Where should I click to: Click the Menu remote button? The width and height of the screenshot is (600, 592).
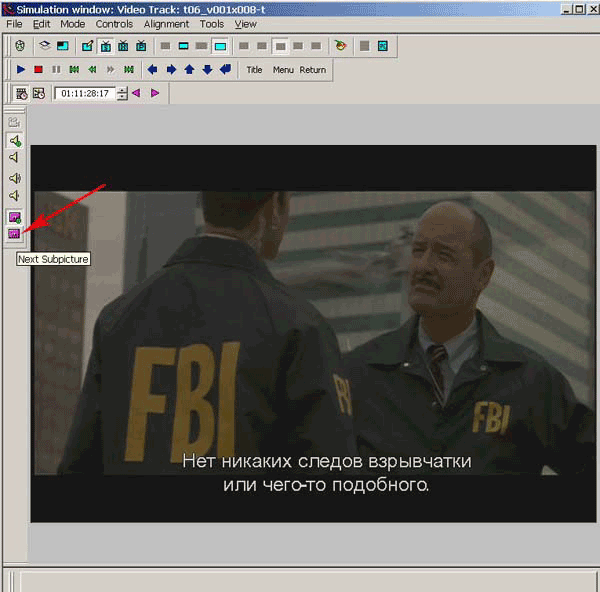[x=283, y=70]
